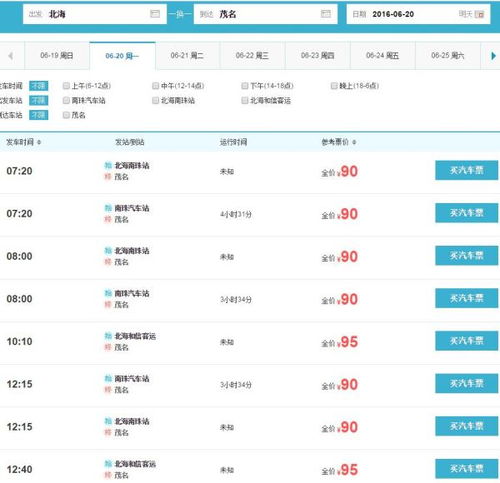This screenshot has height=483, width=500.
Task: Select 不限 for 发车时间 filter
Action: point(39,86)
